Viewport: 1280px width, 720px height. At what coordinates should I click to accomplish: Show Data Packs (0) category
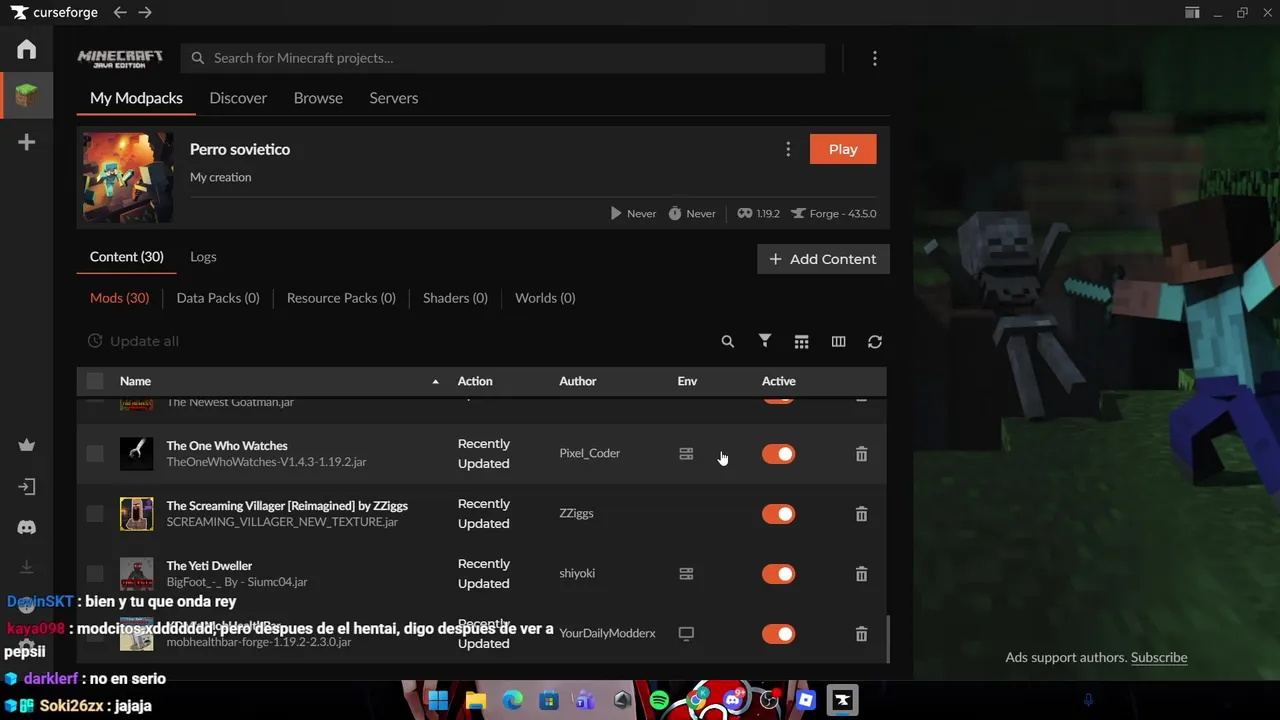(x=218, y=298)
